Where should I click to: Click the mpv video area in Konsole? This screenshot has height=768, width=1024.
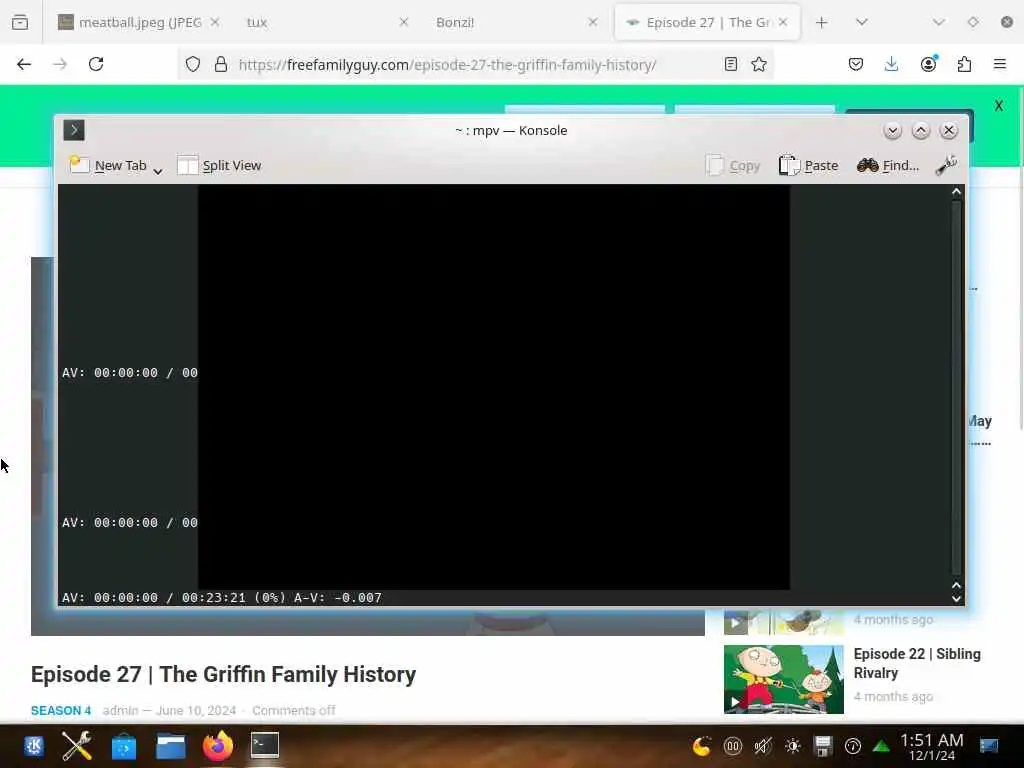pos(494,387)
